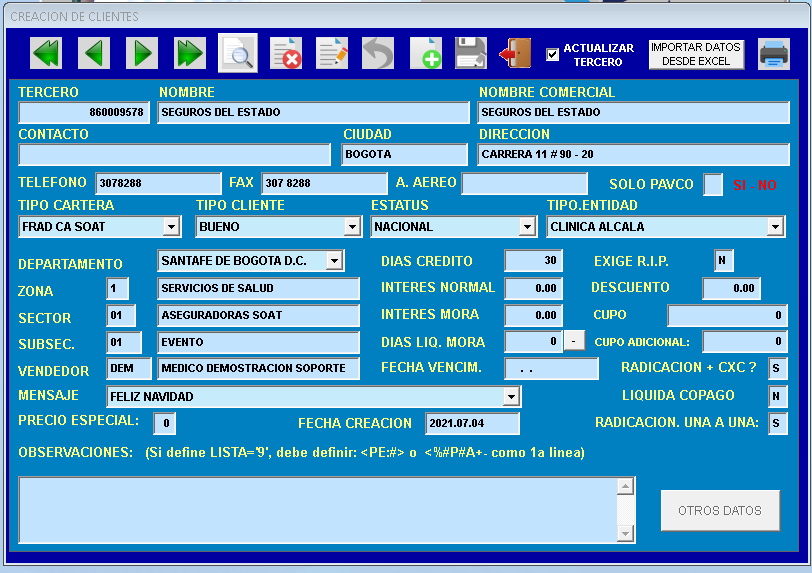The height and width of the screenshot is (573, 812).
Task: Click the Telefono field
Action: coord(158,183)
